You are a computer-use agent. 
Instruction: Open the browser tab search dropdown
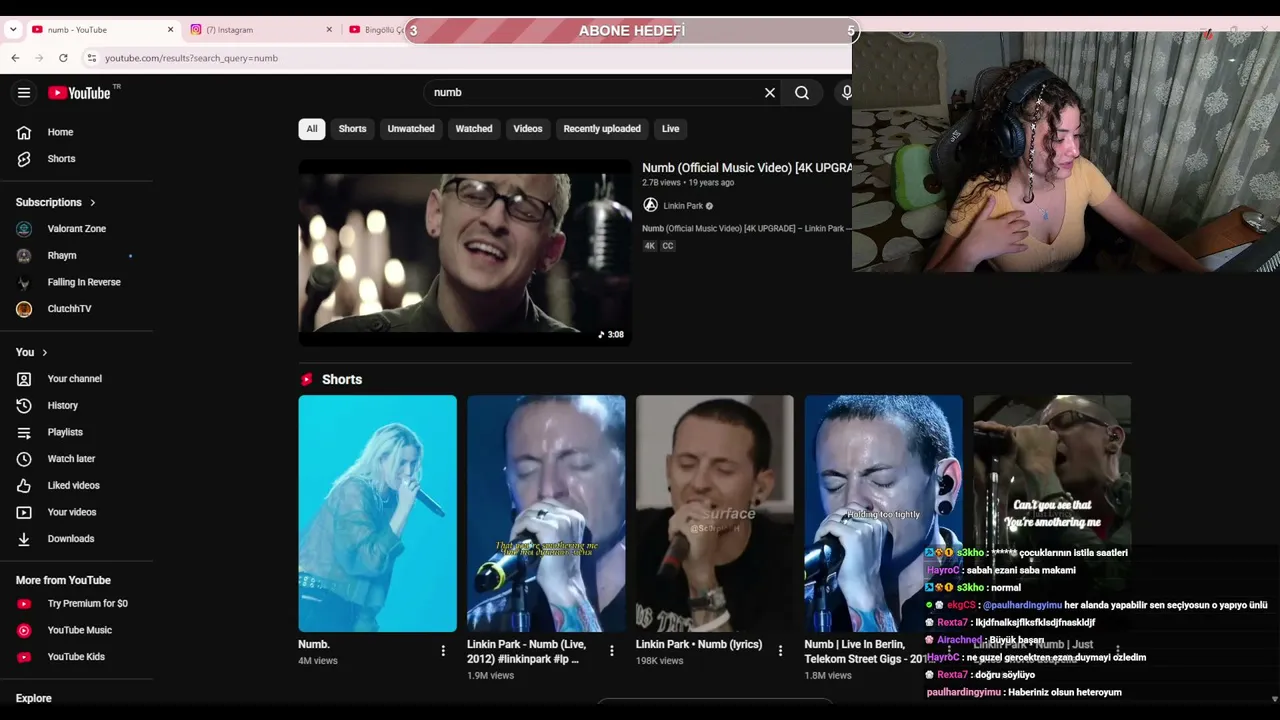pos(13,30)
